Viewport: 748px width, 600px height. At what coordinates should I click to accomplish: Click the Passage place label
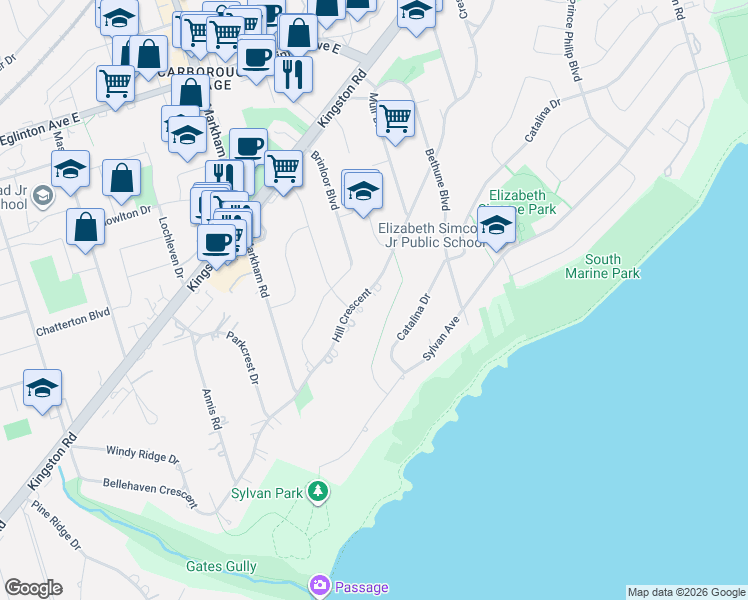[362, 587]
